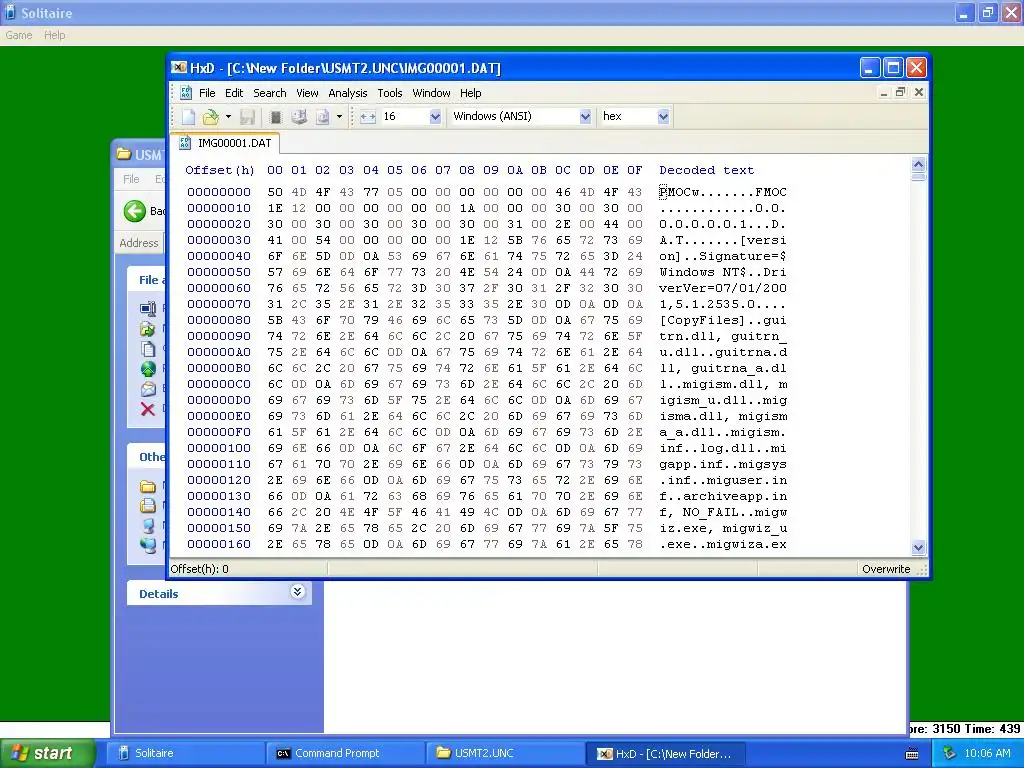
Task: Click the 'Offset(h)' column header
Action: pos(219,170)
